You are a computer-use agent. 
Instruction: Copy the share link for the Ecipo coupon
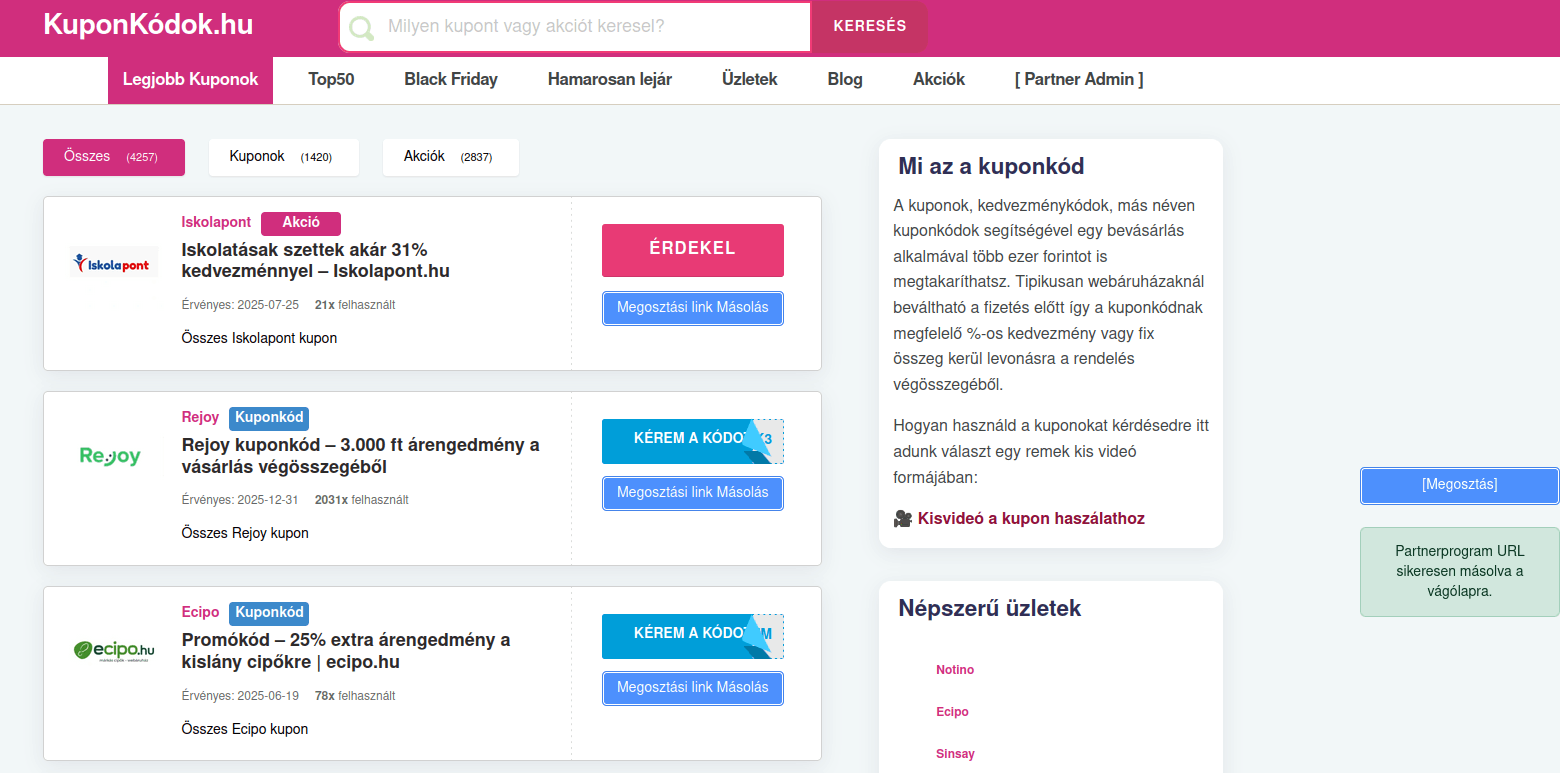693,688
